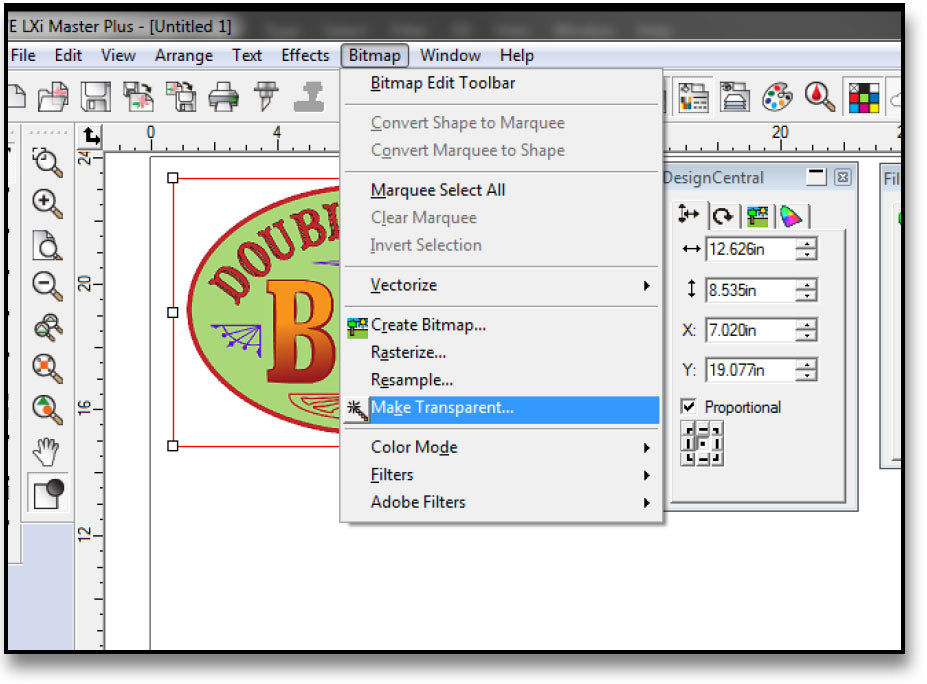Open the Arrange menu
The width and height of the screenshot is (927, 684).
pos(184,56)
